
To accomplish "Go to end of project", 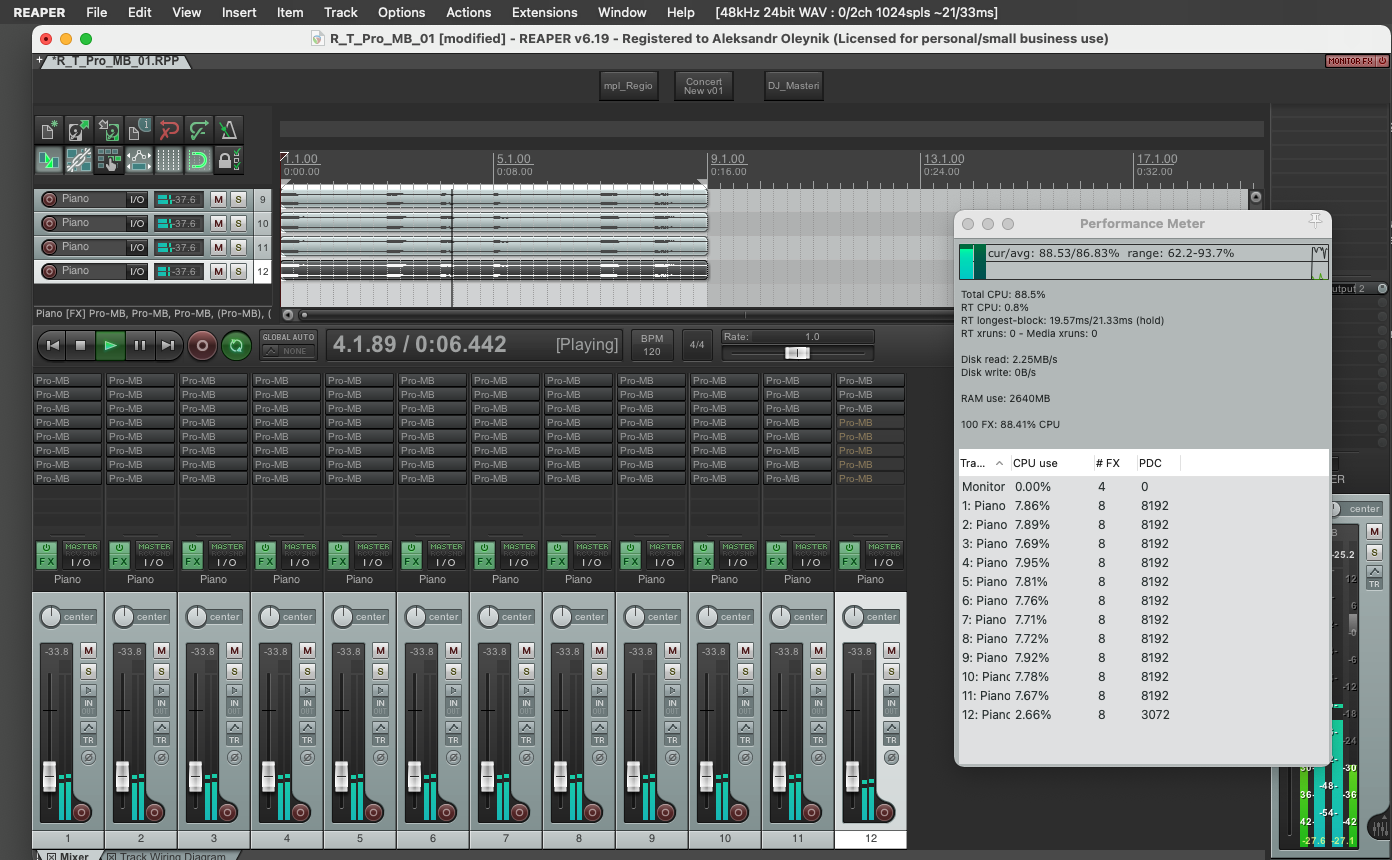I will coord(168,345).
